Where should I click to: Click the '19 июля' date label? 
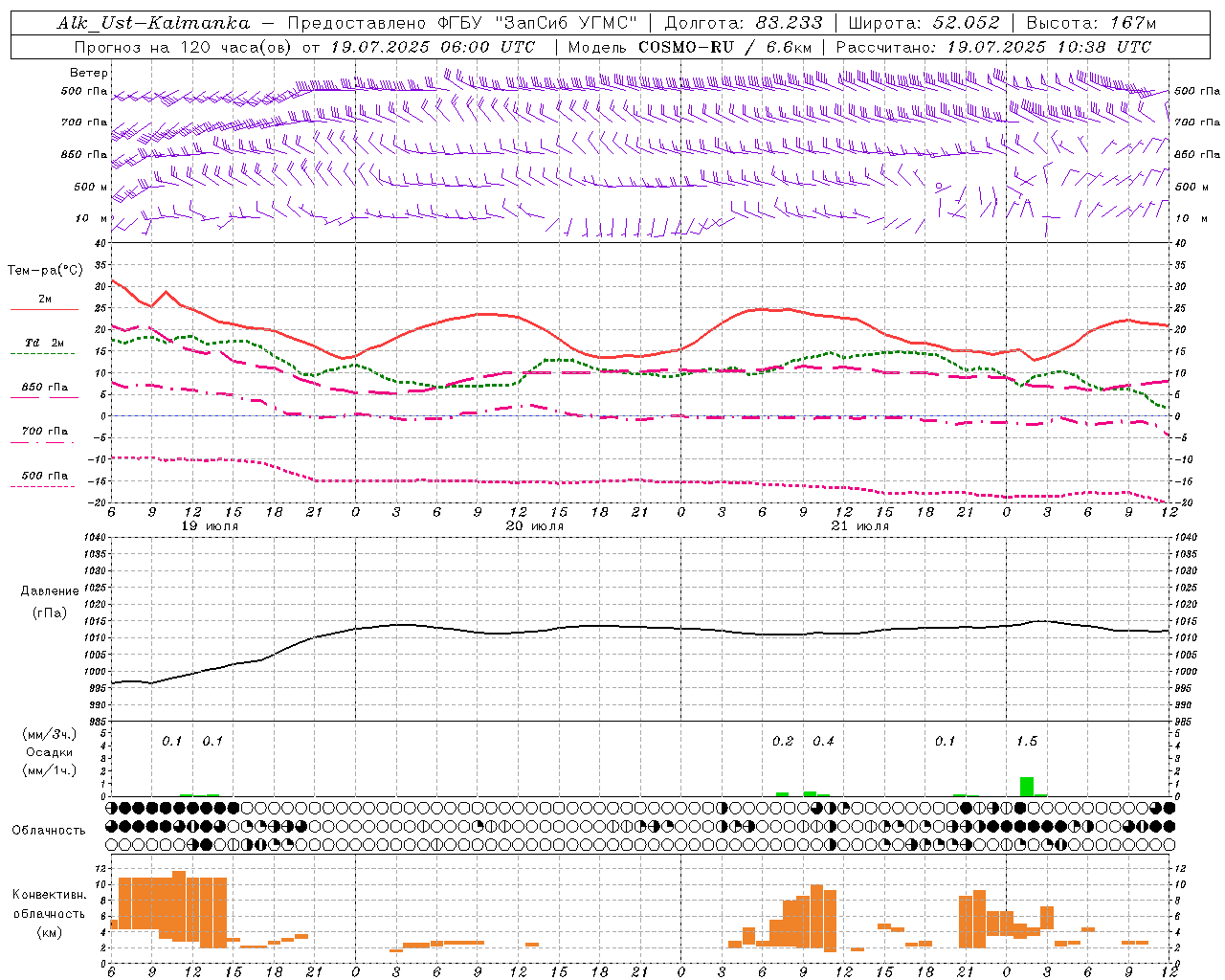click(210, 526)
